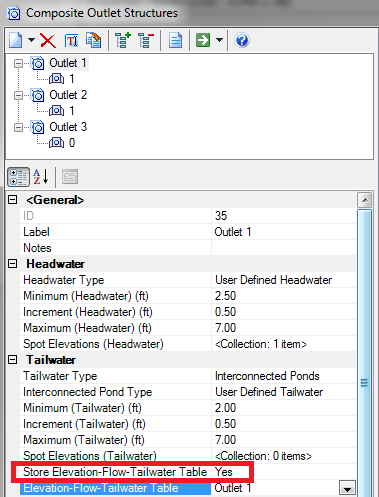This screenshot has width=379, height=497.
Task: Click the Expand All tree icon
Action: 123,40
